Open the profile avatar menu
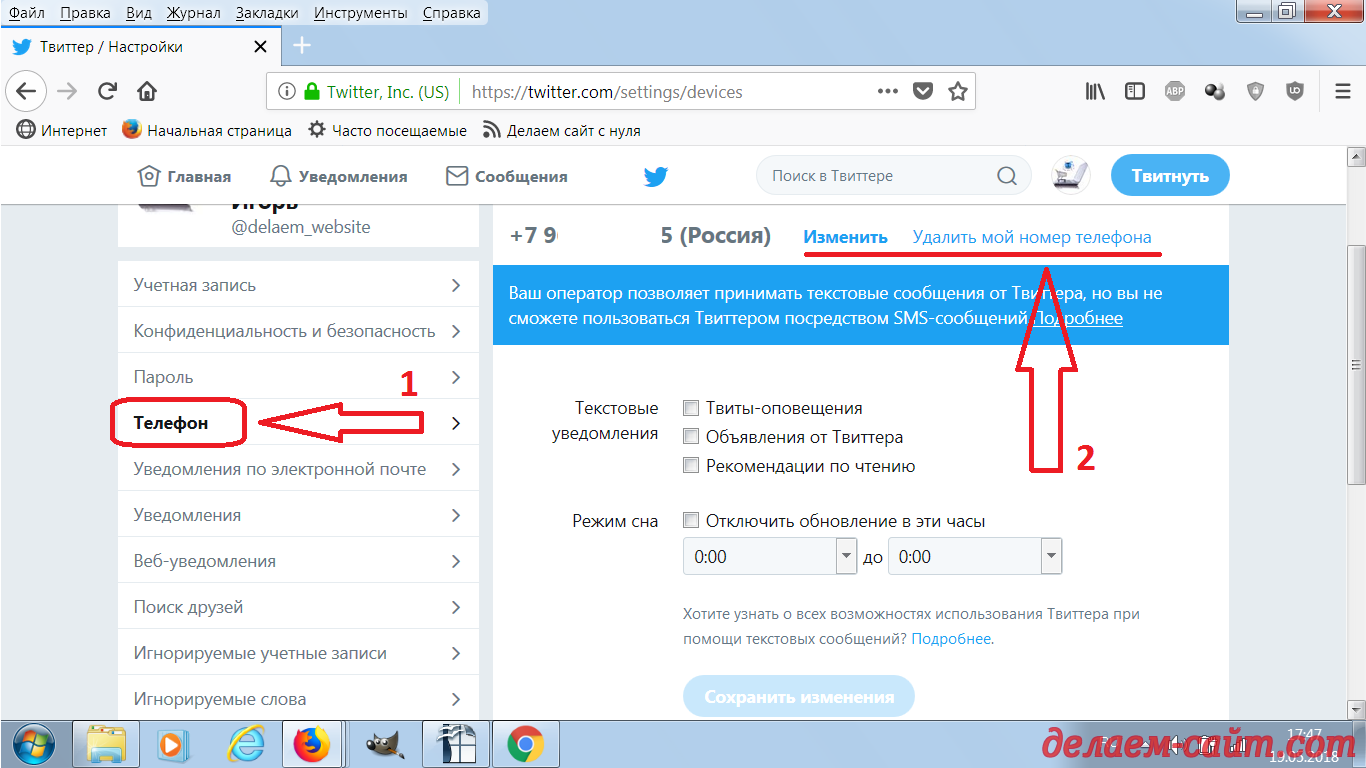1366x768 pixels. pyautogui.click(x=1071, y=175)
